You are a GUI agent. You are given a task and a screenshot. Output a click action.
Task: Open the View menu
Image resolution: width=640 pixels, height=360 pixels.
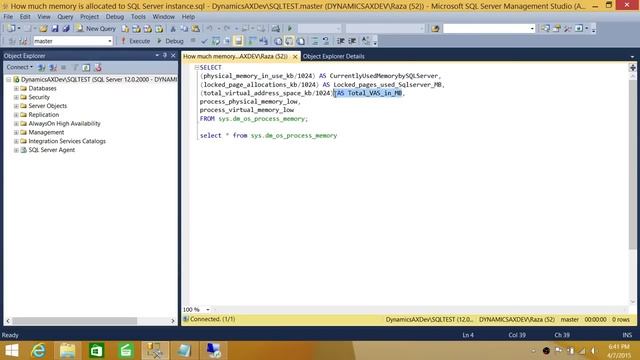click(x=44, y=17)
